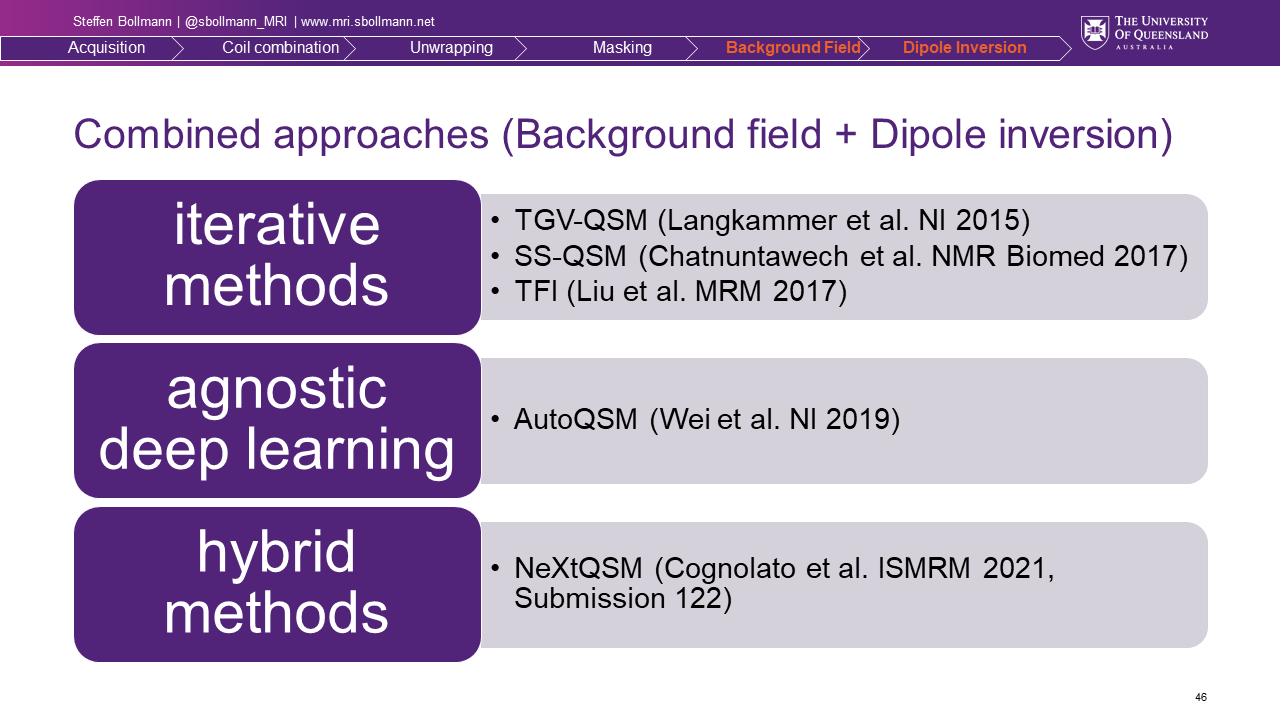Click the slide title Combined approaches
The width and height of the screenshot is (1280, 720).
(x=622, y=135)
